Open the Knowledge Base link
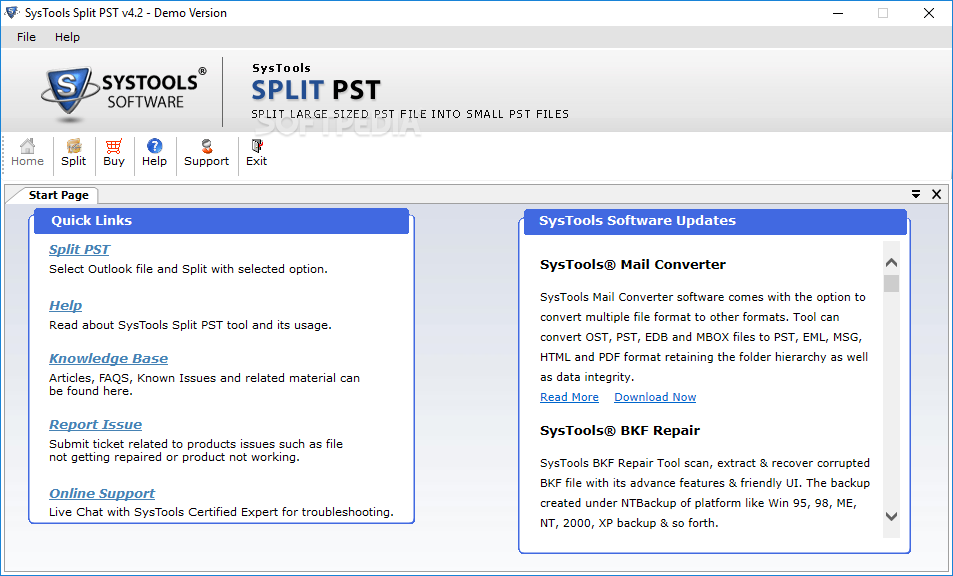This screenshot has height=576, width=953. click(109, 358)
